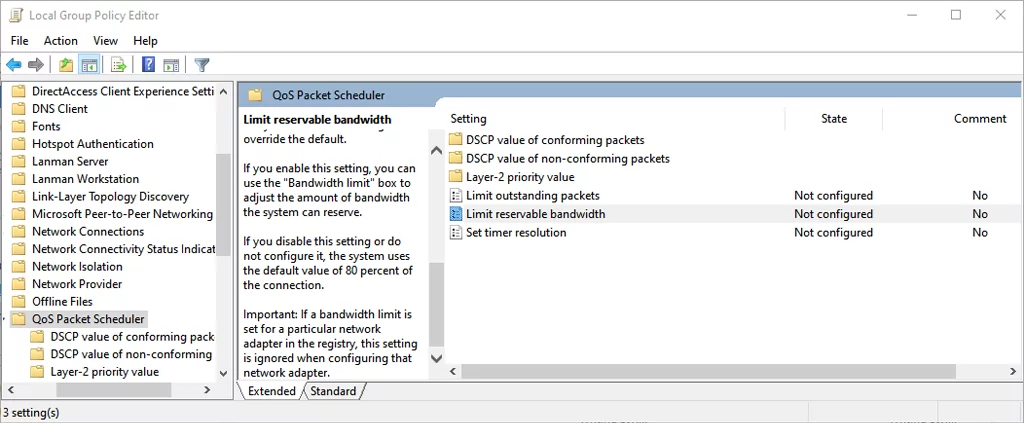Click the No comment value for Limit outstanding packets
Viewport: 1024px width, 423px height.
pos(980,195)
